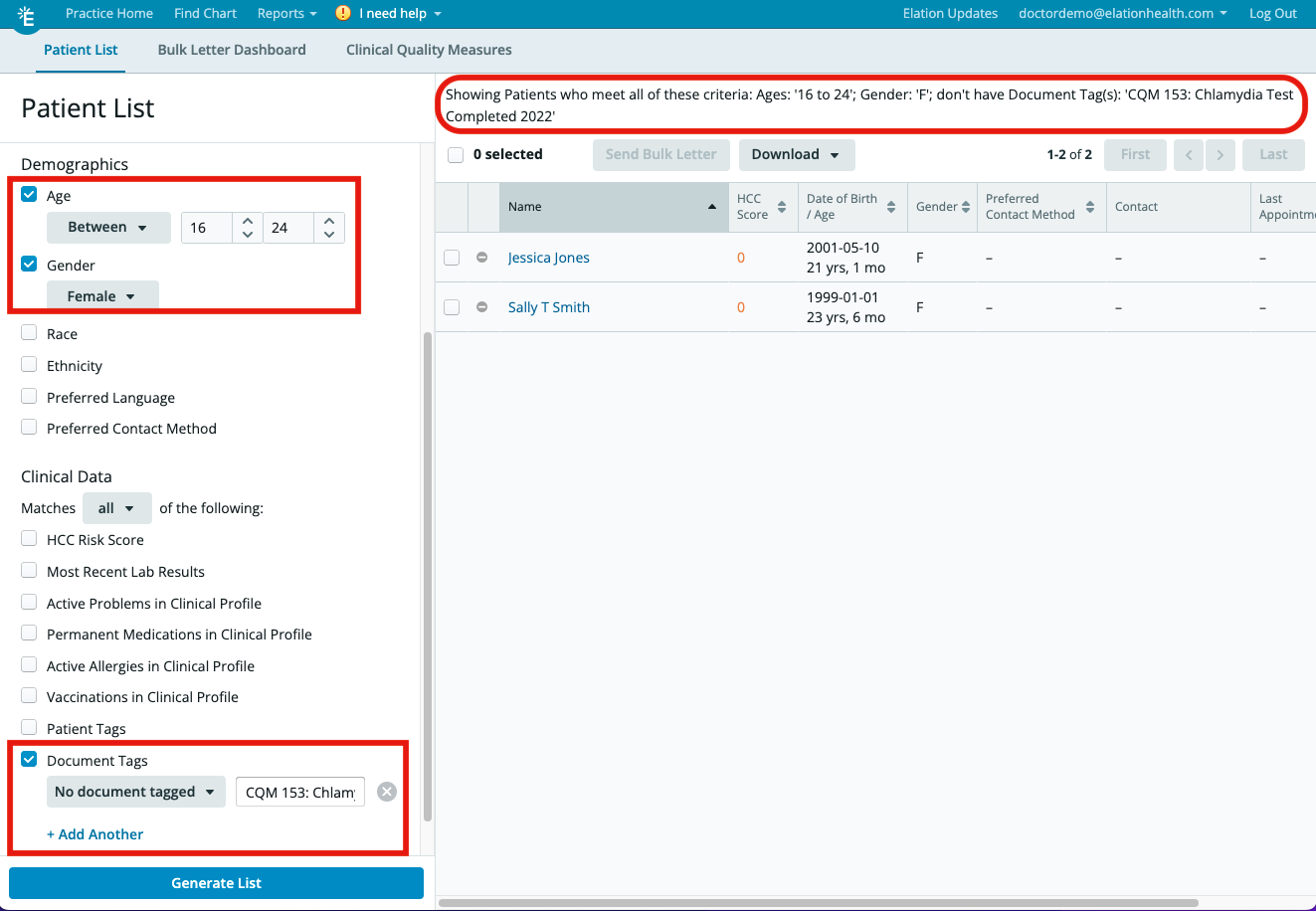Uncheck the Document Tags filter checkbox
Viewport: 1316px width, 911px height.
coord(29,760)
